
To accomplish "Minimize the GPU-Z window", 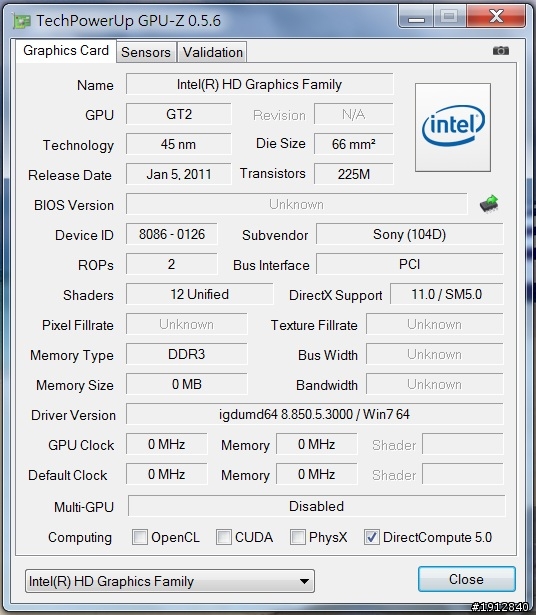I will coord(416,18).
